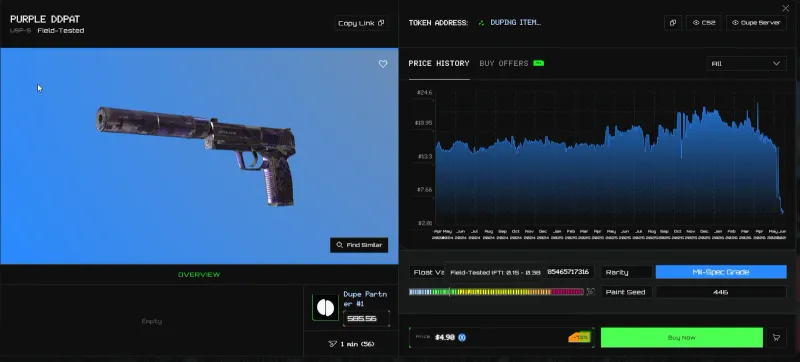Viewport: 800px width, 362px height.
Task: Click the float number ending 85465717316
Action: click(568, 272)
